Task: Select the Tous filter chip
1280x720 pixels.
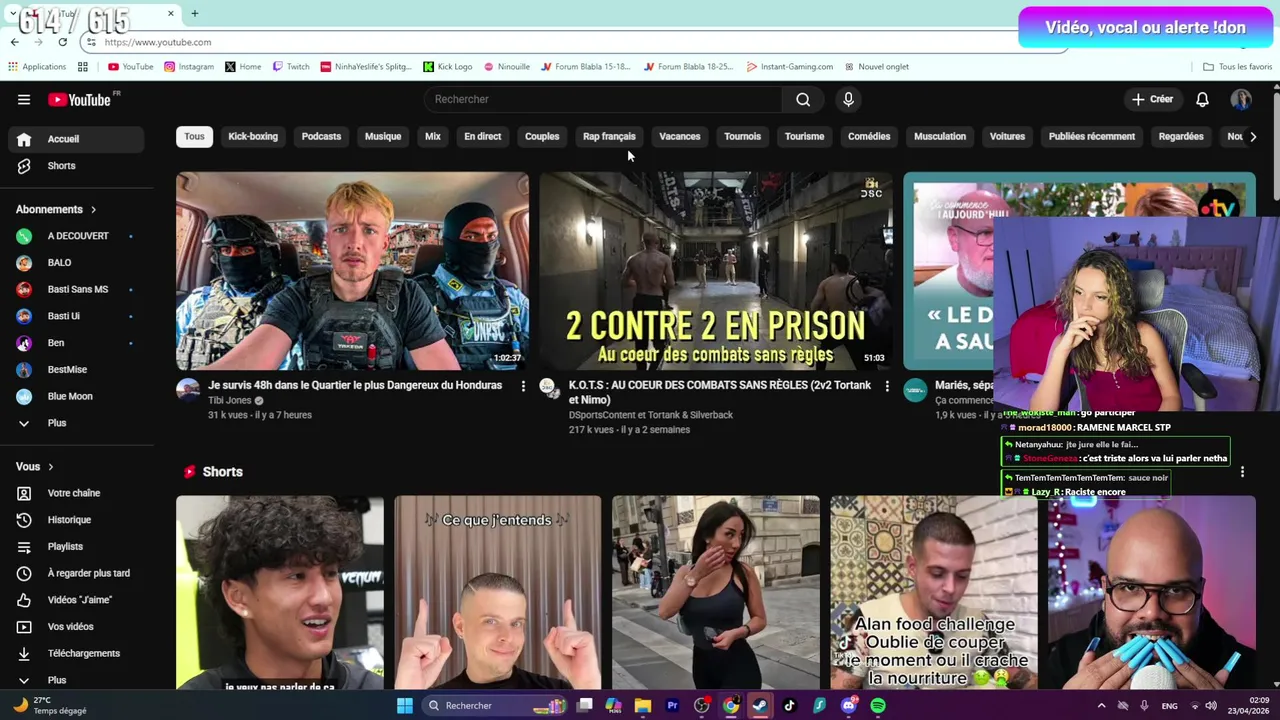Action: tap(194, 136)
